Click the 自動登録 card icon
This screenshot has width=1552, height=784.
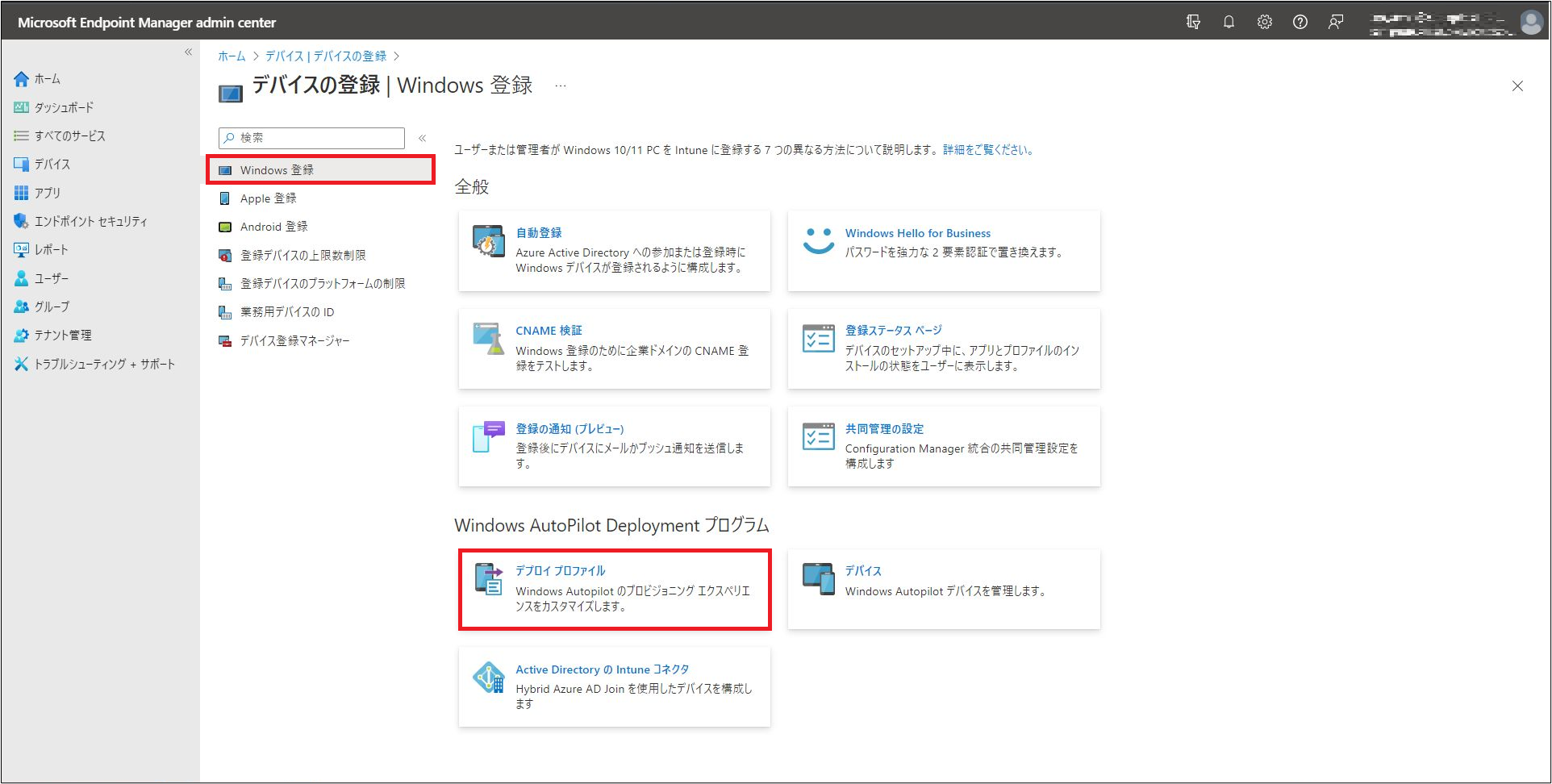tap(489, 241)
